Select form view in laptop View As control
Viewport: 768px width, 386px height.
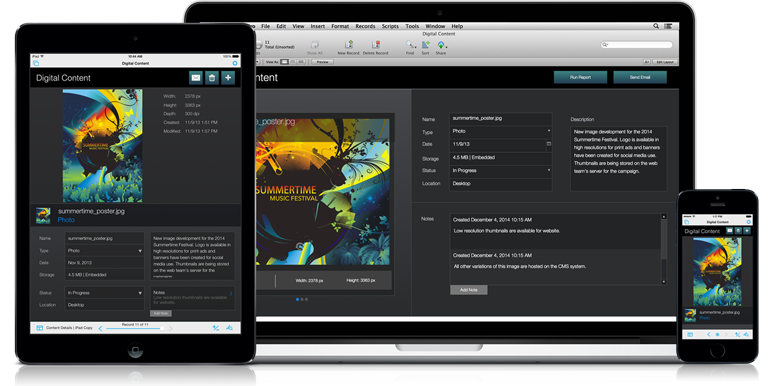284,62
